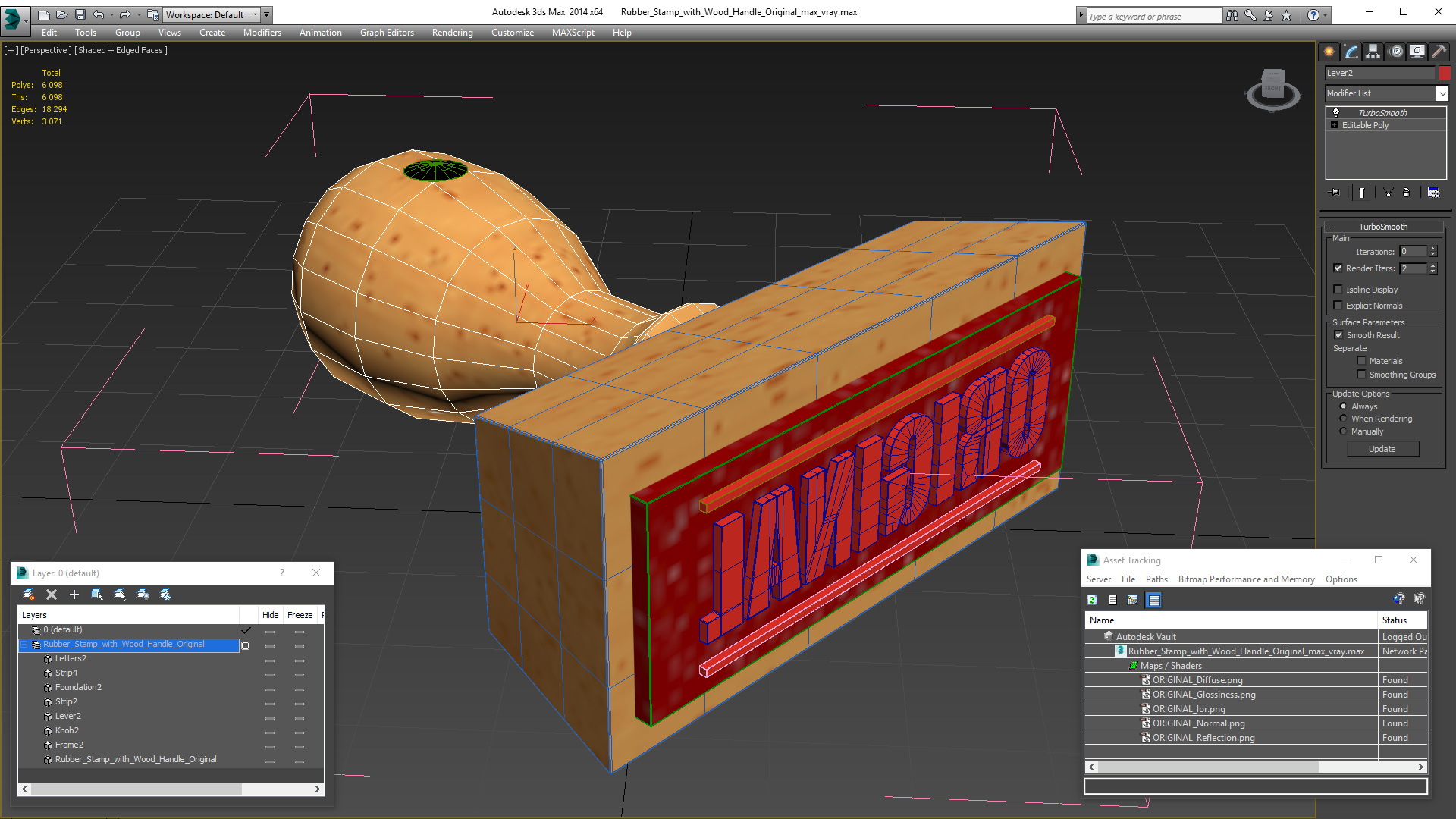Screen dimensions: 1456x819
Task: Click Configure Modifier Sets icon
Action: [x=1433, y=193]
